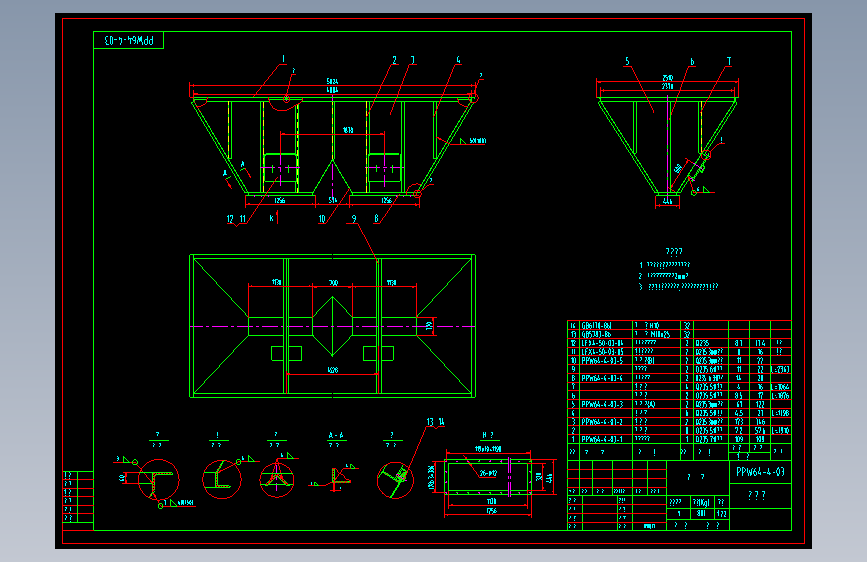Select the PPW64-4-03 drawing number in title block

point(760,472)
